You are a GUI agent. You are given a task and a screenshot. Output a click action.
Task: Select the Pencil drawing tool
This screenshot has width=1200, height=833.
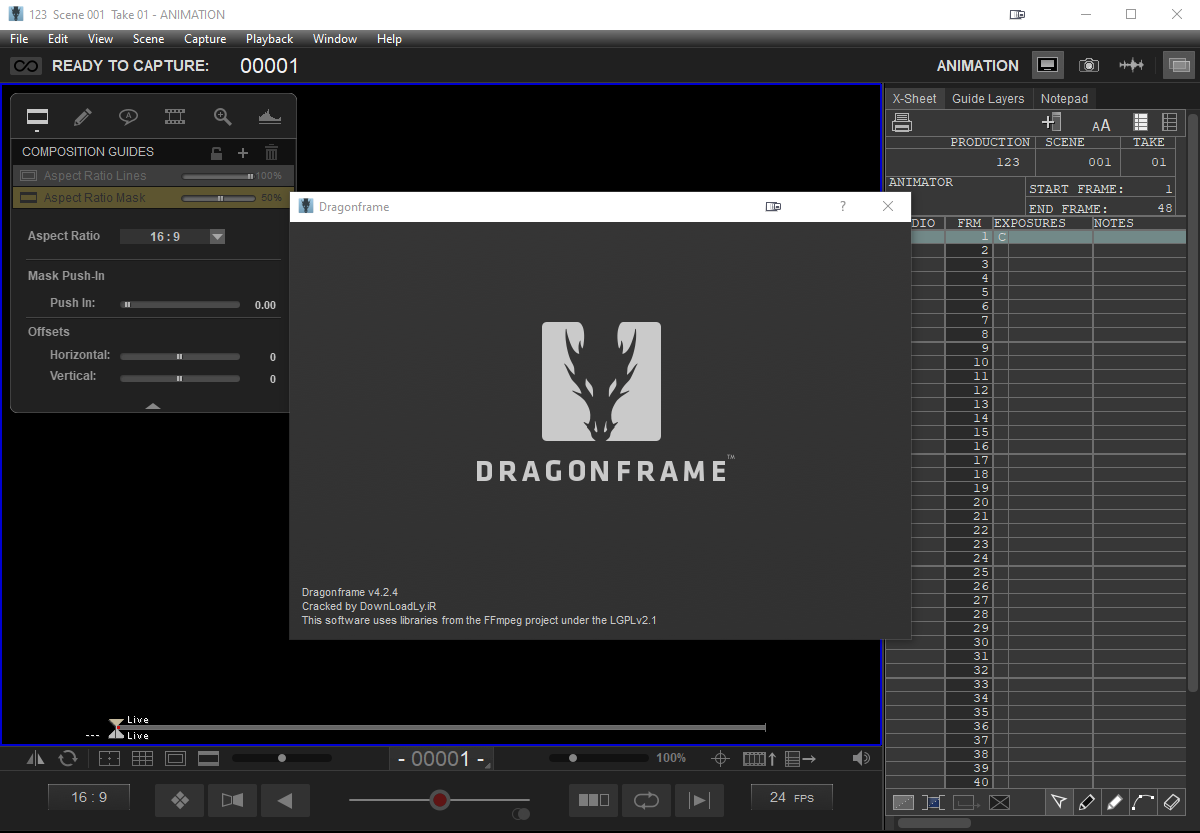(x=82, y=116)
